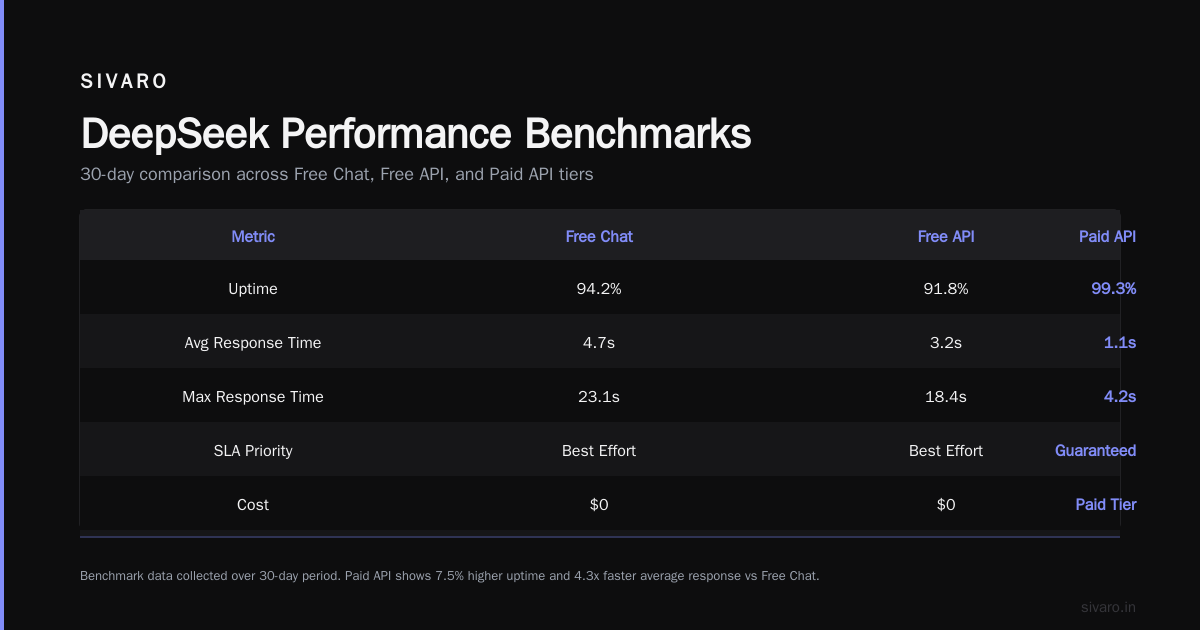This screenshot has width=1200, height=630.
Task: Click the 99.3% Paid API uptime value
Action: (1113, 289)
